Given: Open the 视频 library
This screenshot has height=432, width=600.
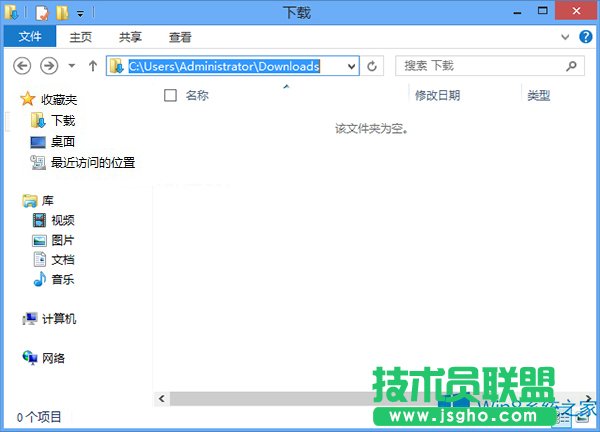Looking at the screenshot, I should 63,220.
